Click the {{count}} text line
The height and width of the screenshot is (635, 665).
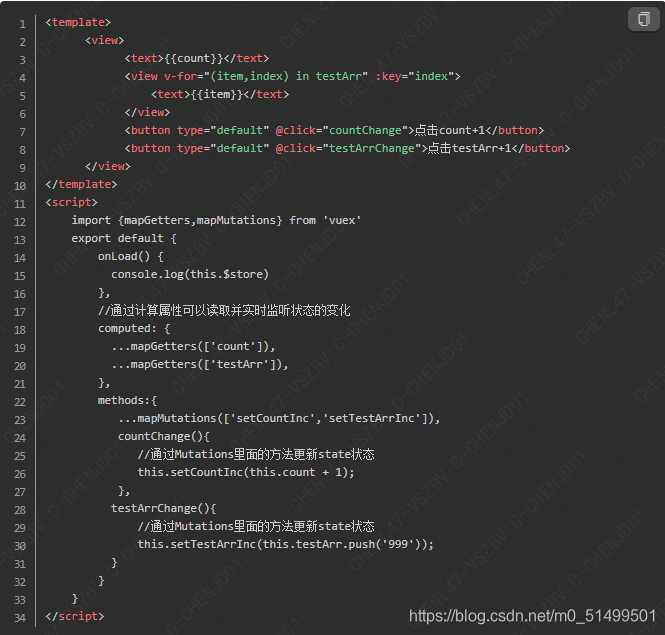[197, 59]
